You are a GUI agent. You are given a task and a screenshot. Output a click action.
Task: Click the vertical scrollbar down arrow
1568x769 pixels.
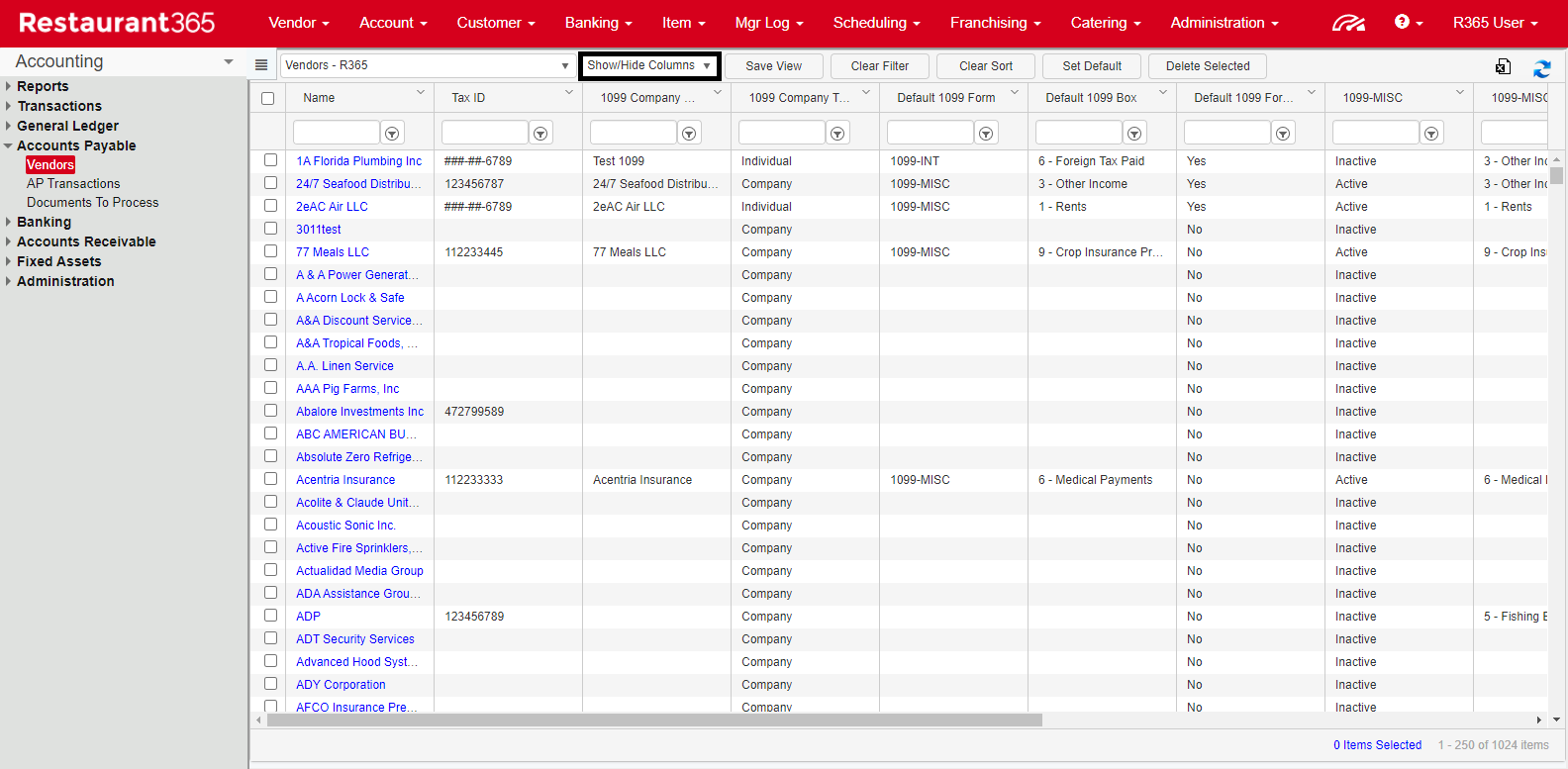point(1557,721)
